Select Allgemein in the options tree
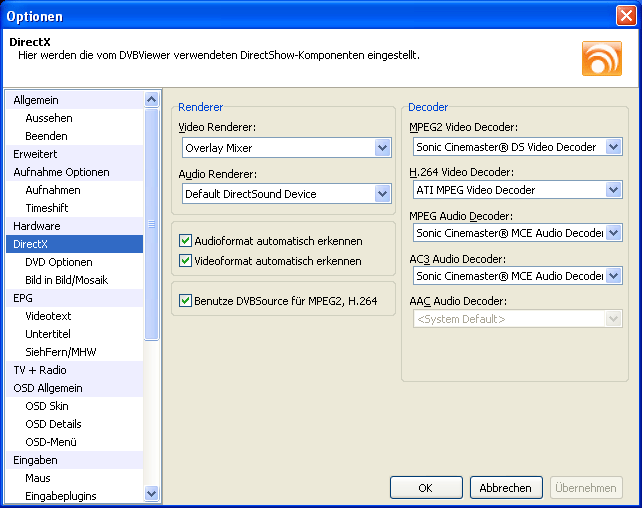The width and height of the screenshot is (642, 508). point(36,100)
